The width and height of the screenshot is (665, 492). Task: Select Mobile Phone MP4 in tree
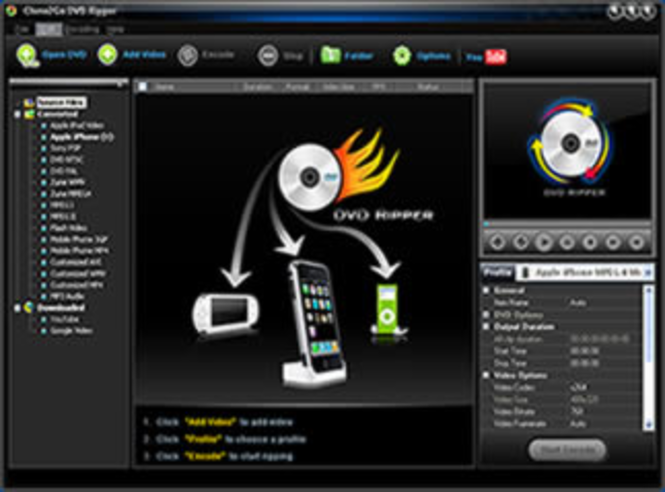(79, 251)
